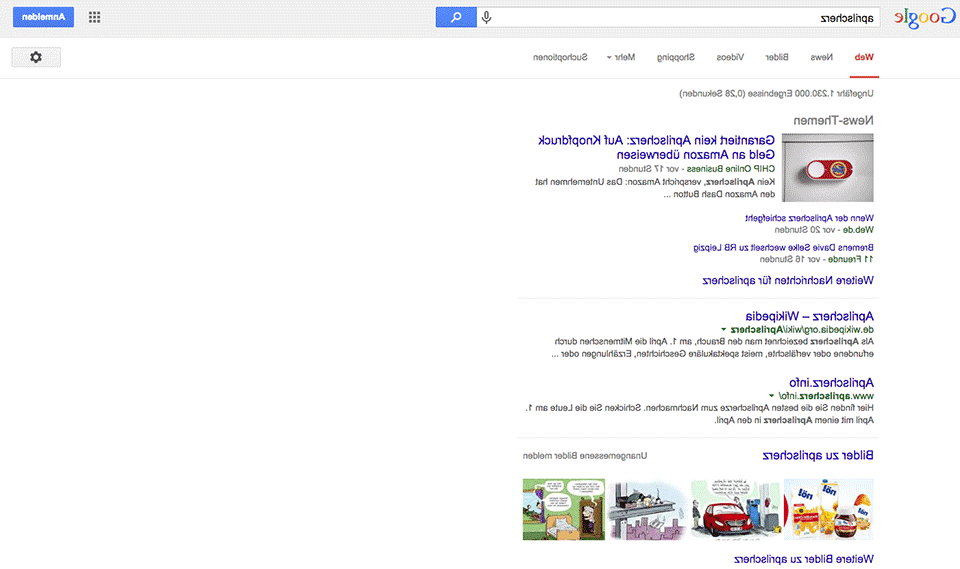
Task: Click the Anmelden sign-in button
Action: (x=43, y=17)
